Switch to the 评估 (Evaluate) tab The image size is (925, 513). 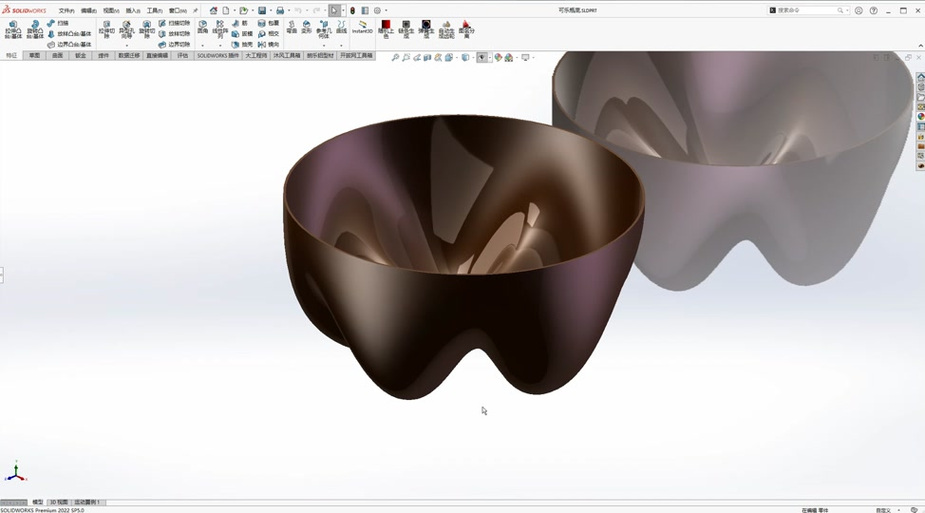(183, 56)
